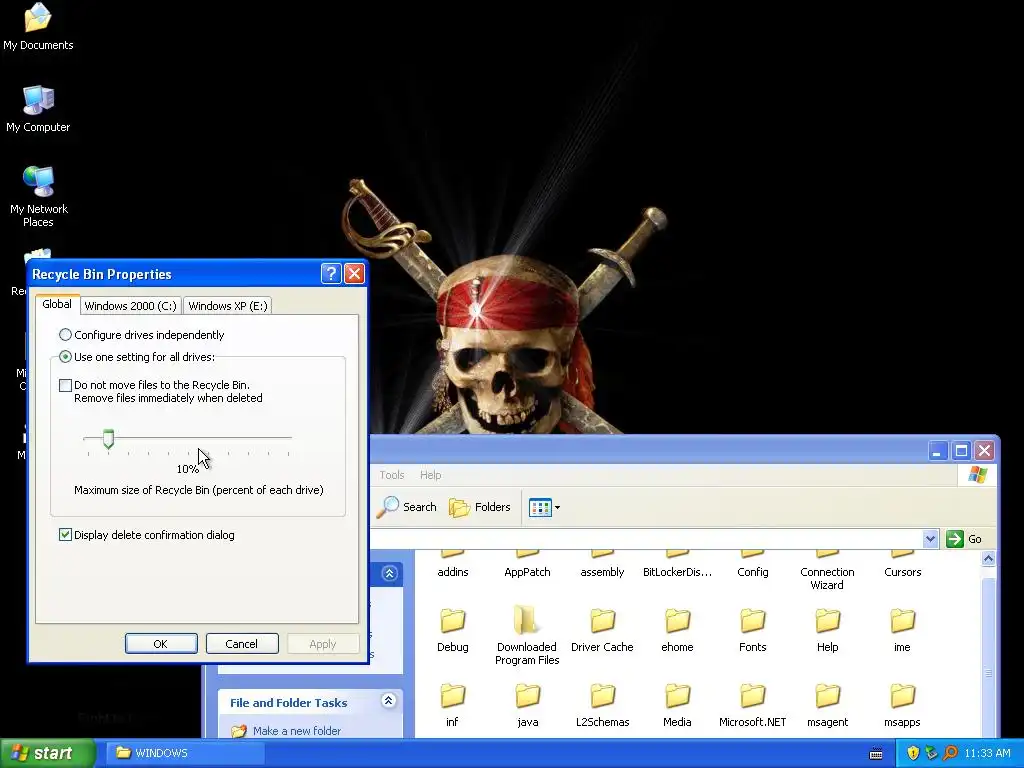Select the Driver Cache folder
This screenshot has width=1024, height=768.
(x=602, y=629)
